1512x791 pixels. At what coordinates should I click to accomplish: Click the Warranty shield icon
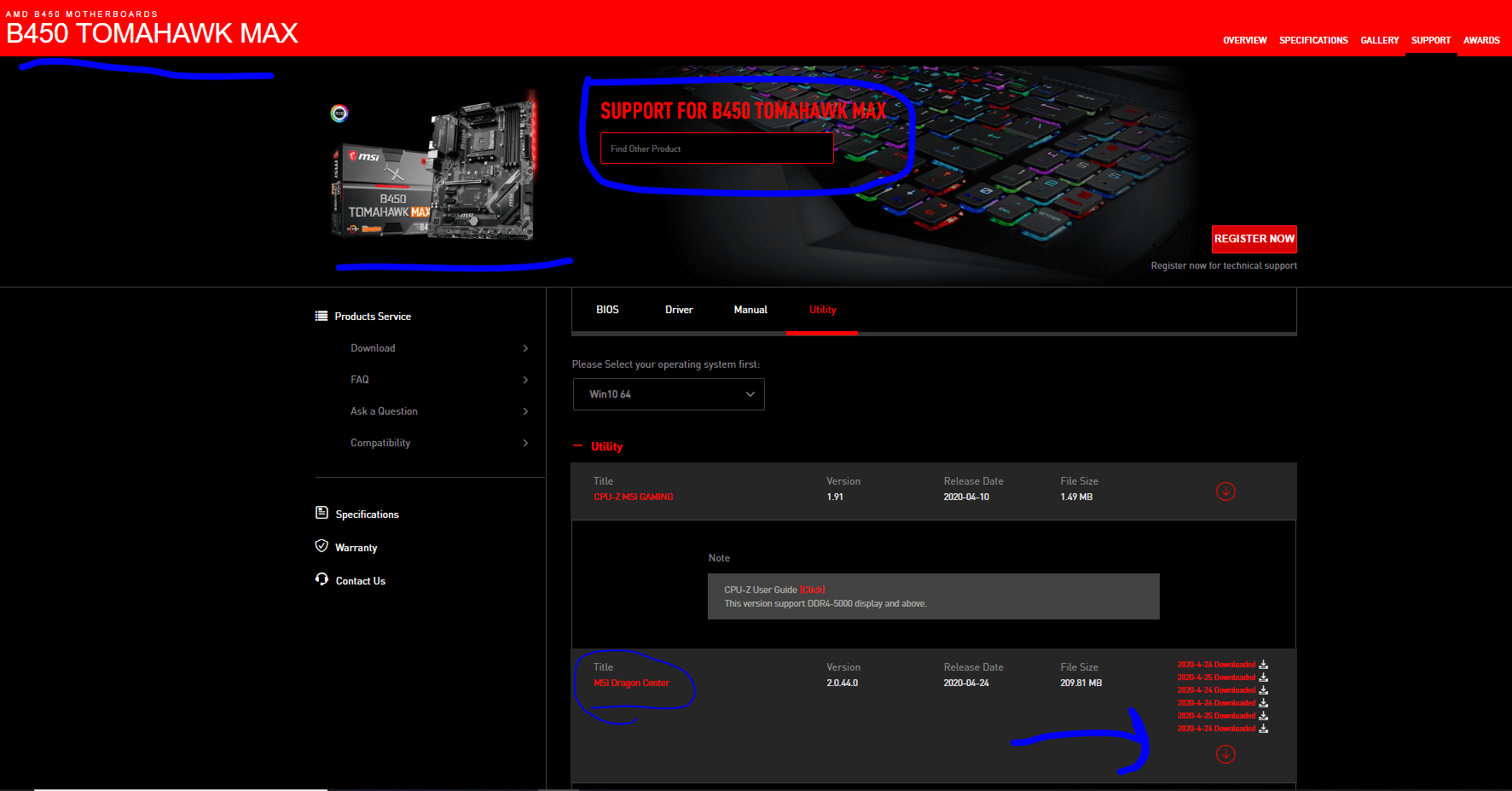coord(322,546)
